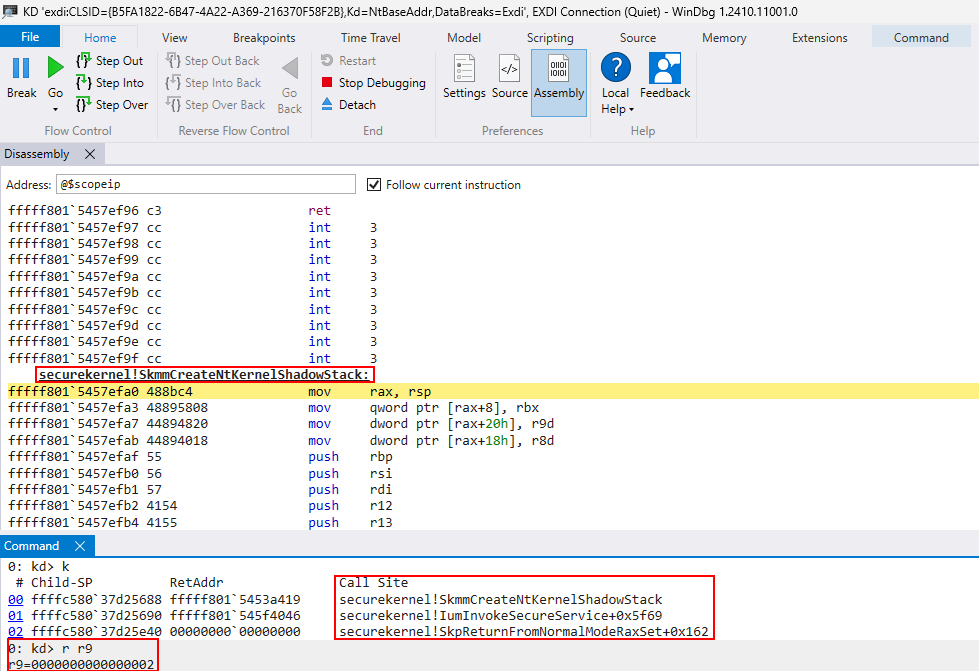Click push r13 instruction line

coord(200,522)
